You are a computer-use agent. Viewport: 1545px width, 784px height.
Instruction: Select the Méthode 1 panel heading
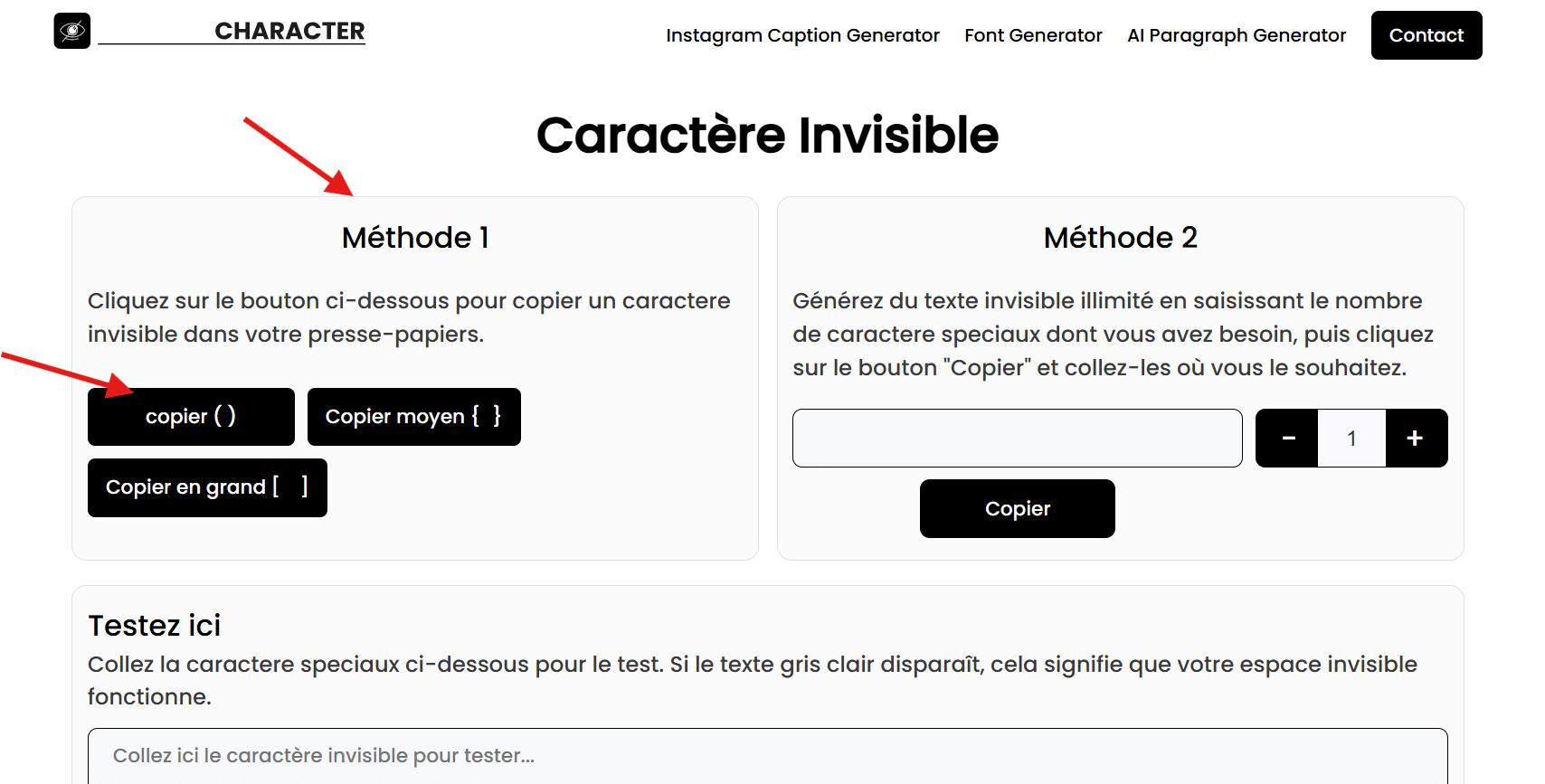(415, 238)
